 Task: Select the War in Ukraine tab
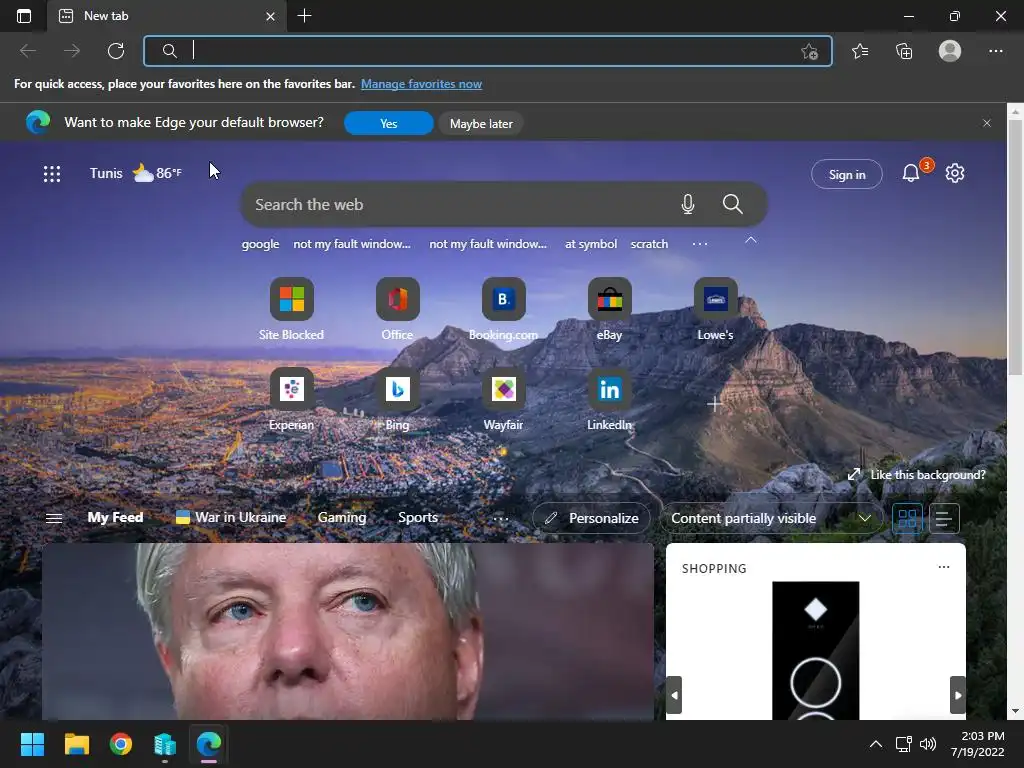pyautogui.click(x=231, y=517)
